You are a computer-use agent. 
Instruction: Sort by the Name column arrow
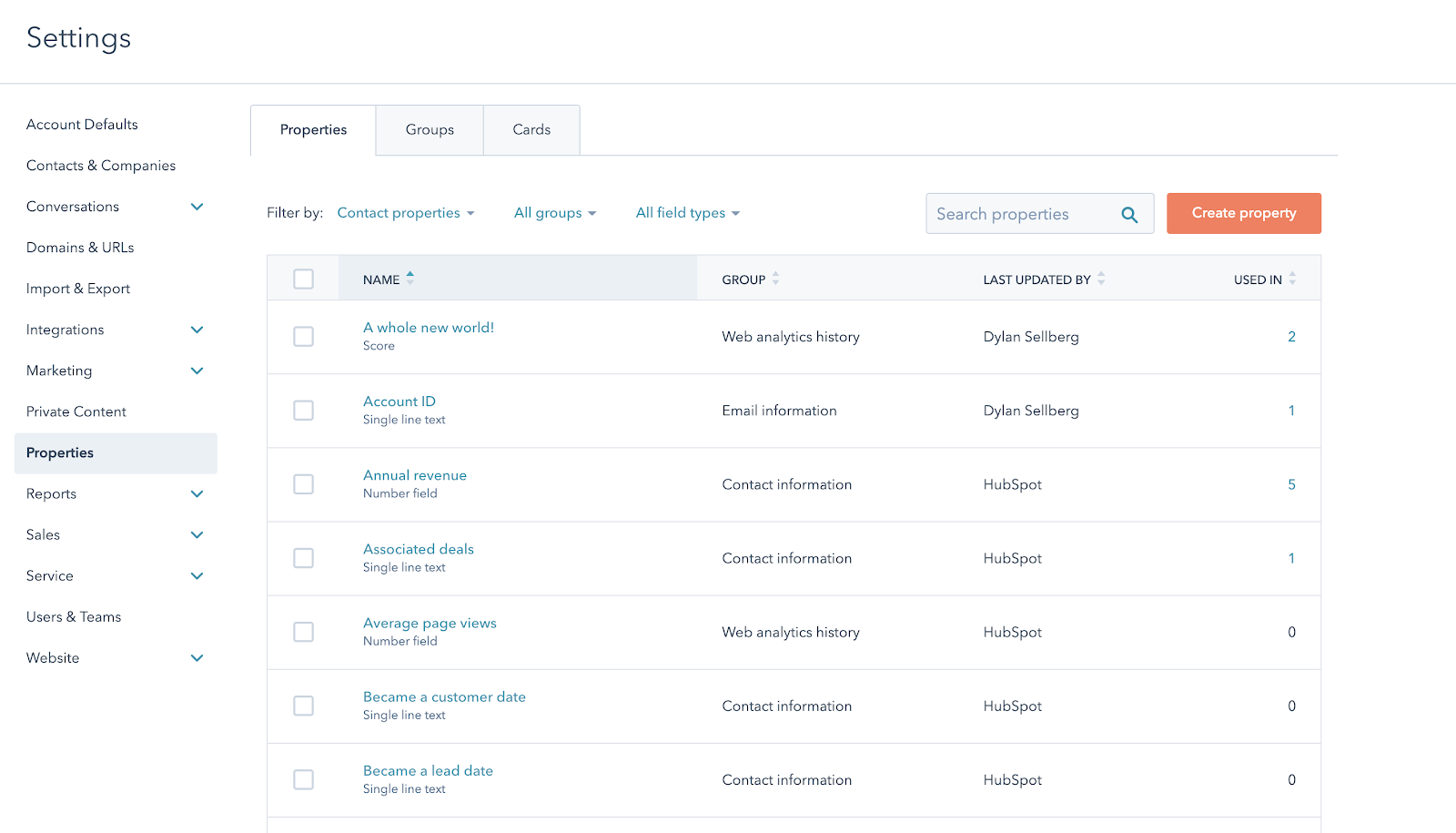click(410, 279)
